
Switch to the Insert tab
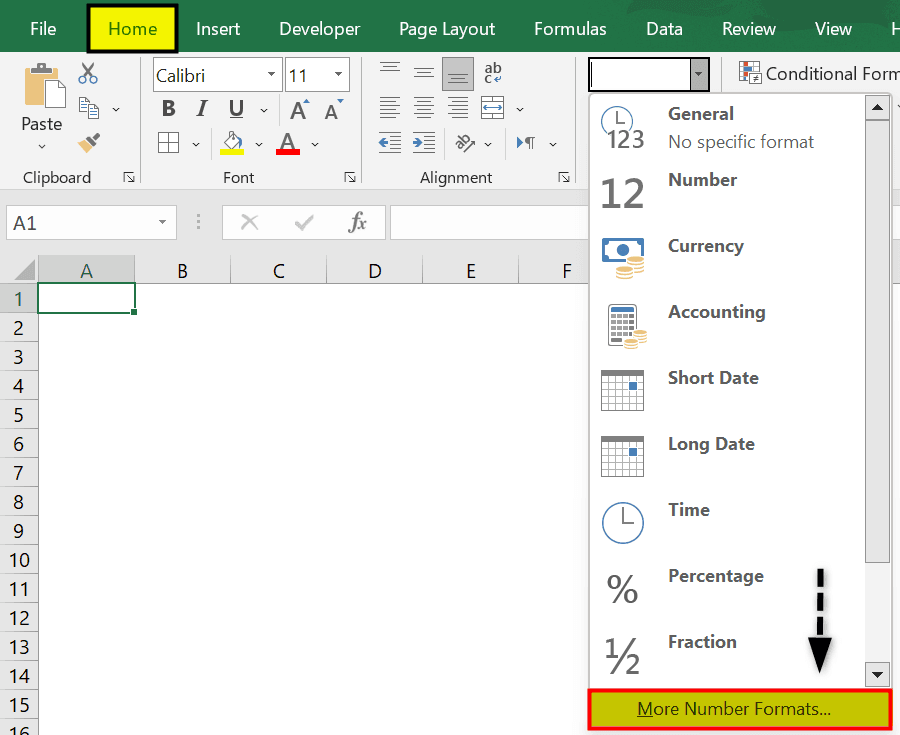pyautogui.click(x=218, y=29)
